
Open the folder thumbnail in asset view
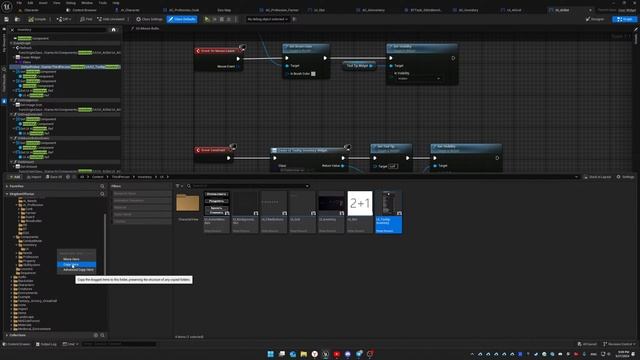pyautogui.click(x=188, y=203)
